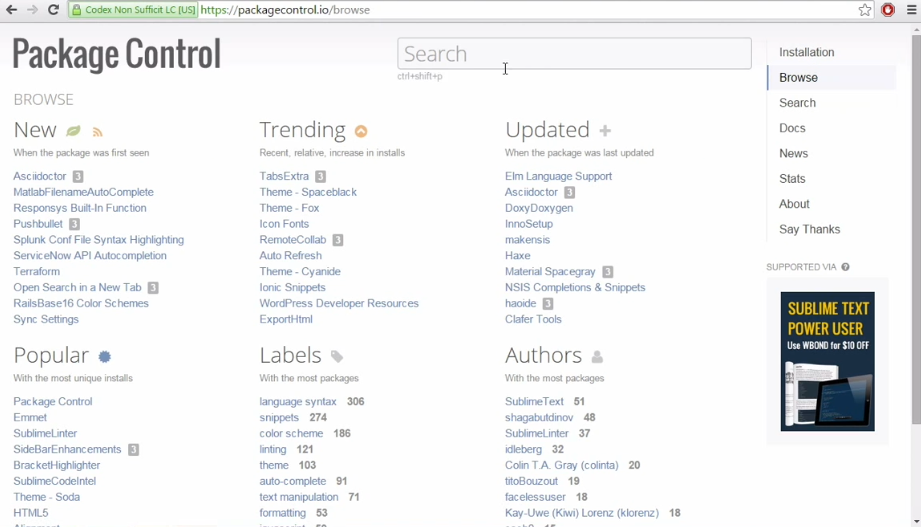Viewport: 921px width, 527px height.
Task: Click the ST3 badge next to TabsExtra
Action: [320, 176]
